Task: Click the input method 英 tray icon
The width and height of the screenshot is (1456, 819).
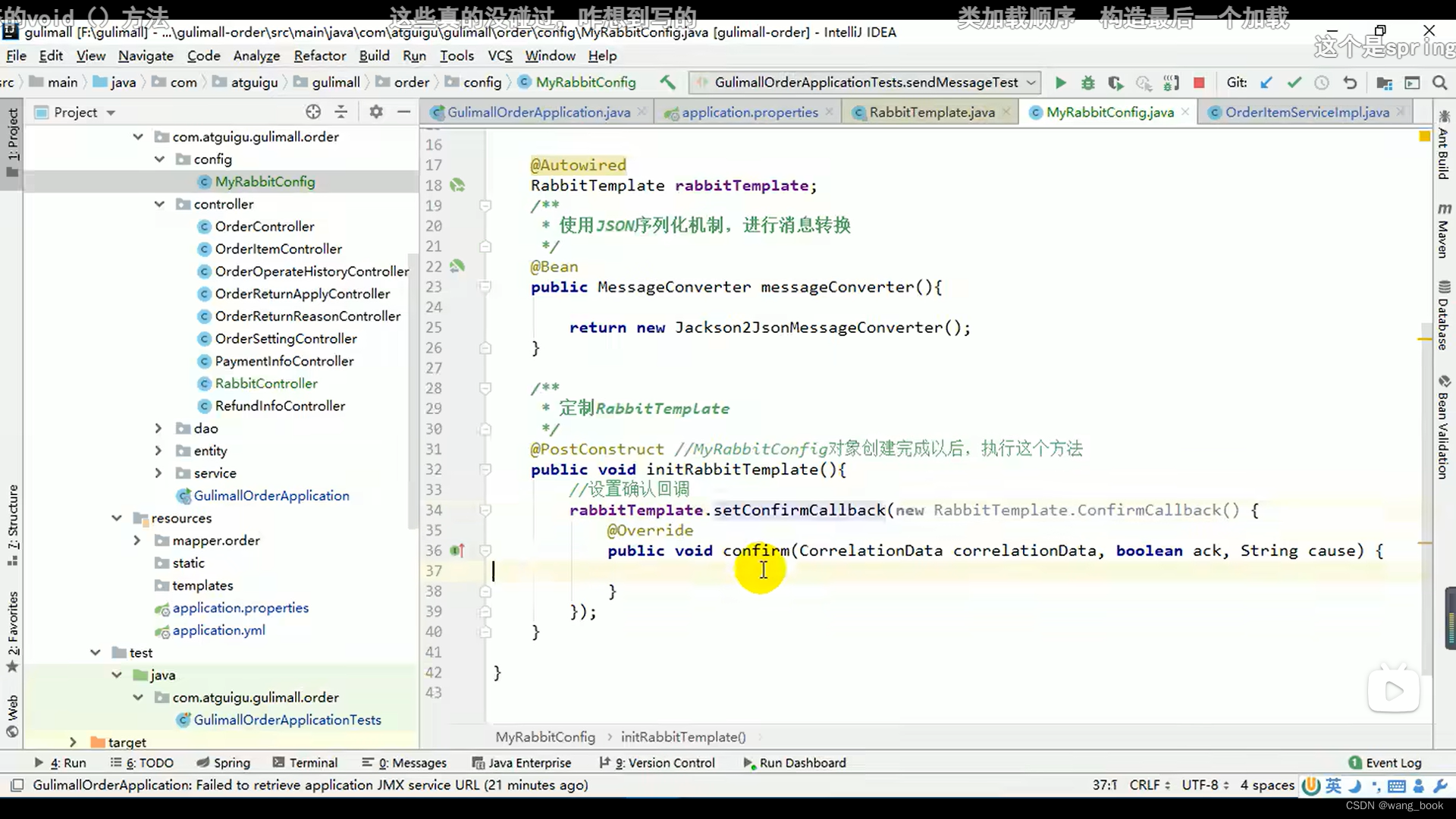Action: click(x=1333, y=786)
